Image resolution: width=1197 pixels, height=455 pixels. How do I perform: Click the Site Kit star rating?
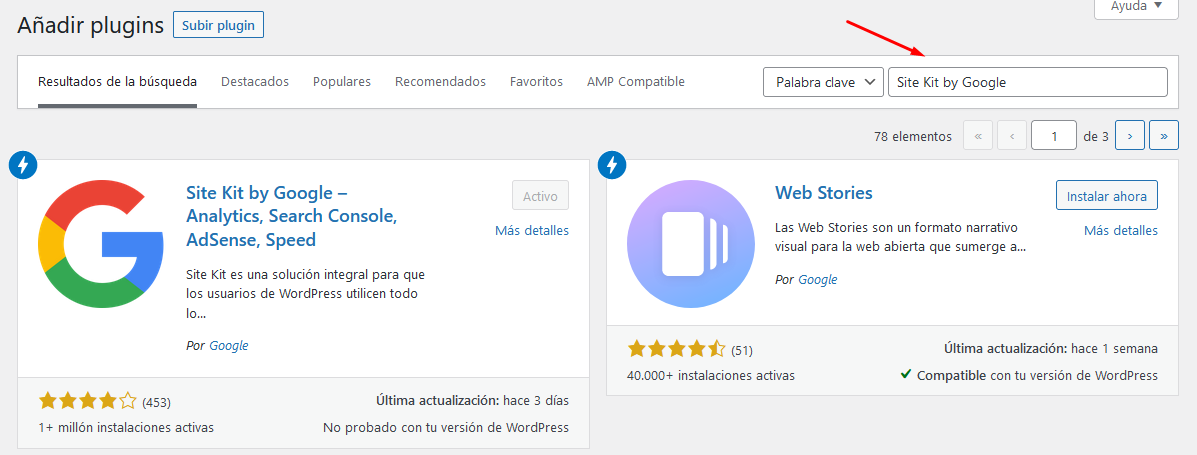click(x=88, y=402)
